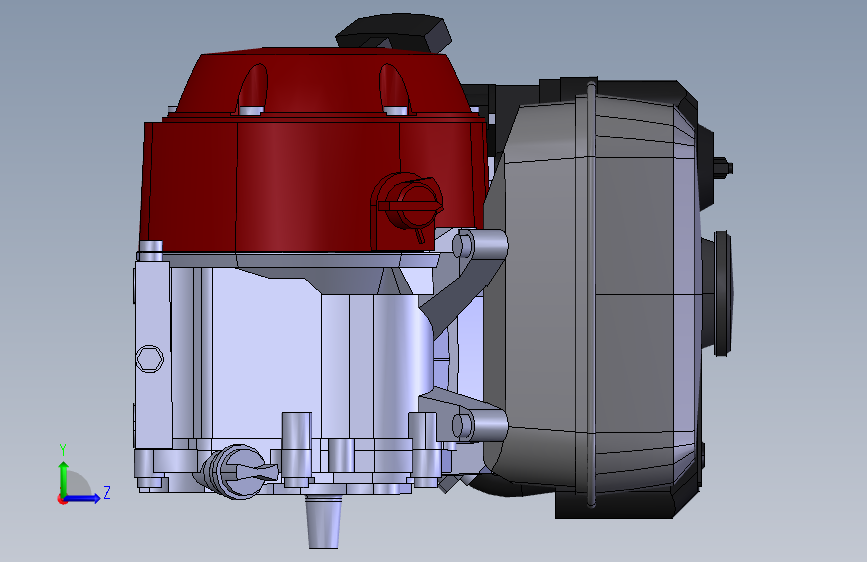Select the small black bolt at upper right

(723, 167)
